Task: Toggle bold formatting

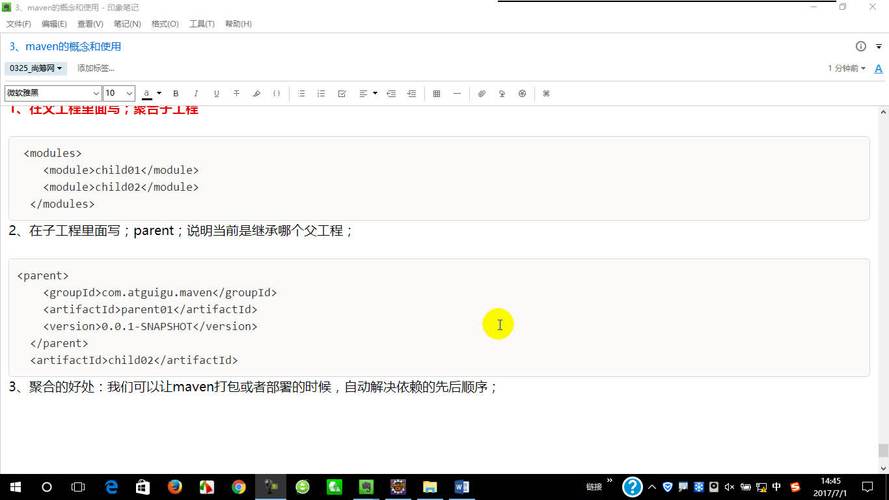Action: (176, 94)
